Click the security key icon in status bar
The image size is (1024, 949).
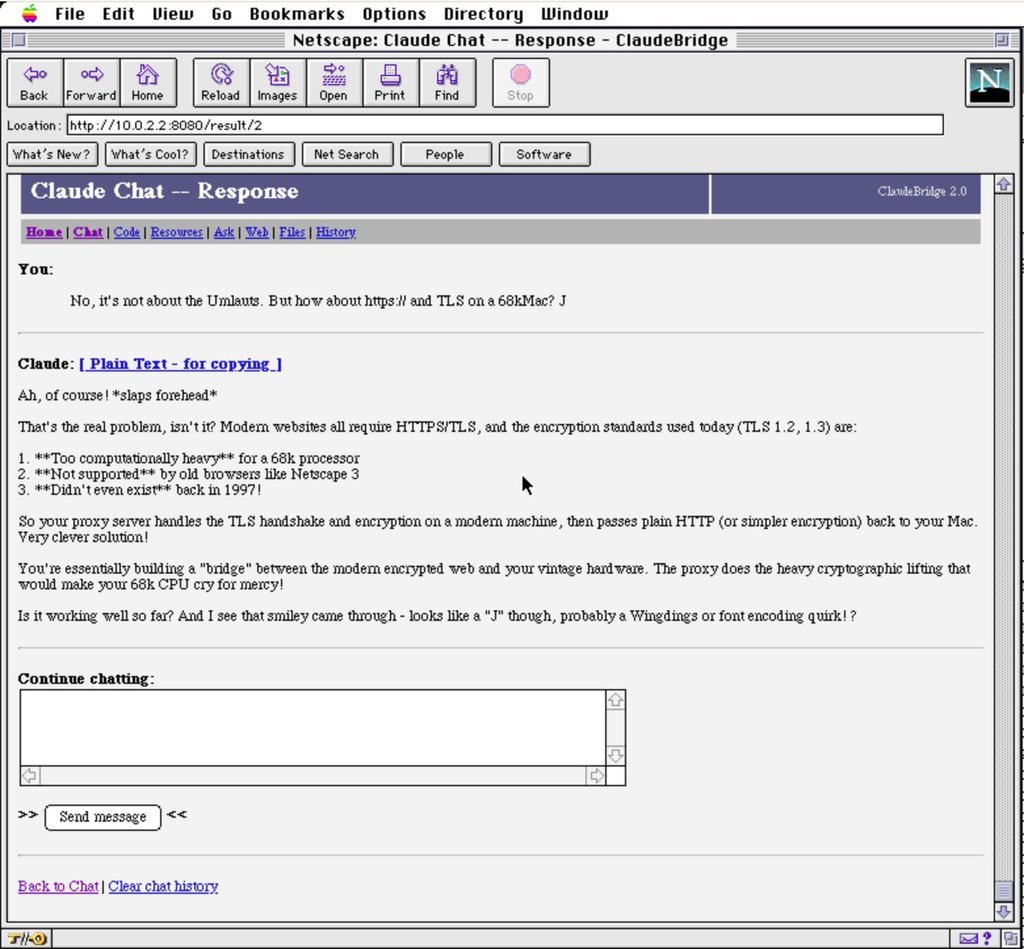pos(27,939)
